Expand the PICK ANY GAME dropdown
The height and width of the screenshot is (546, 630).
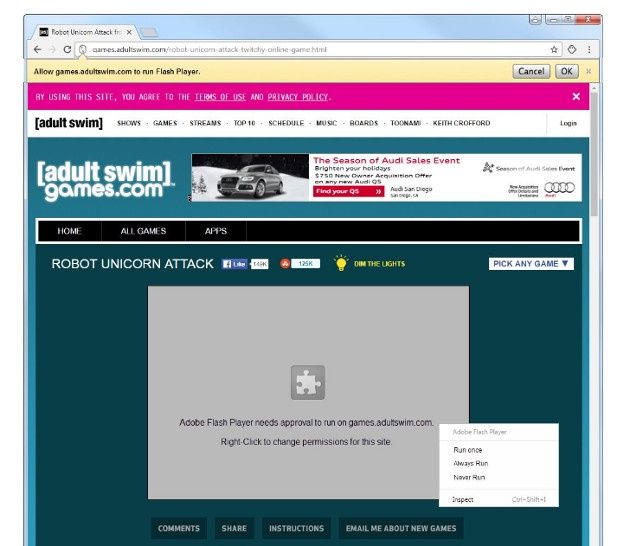coord(531,264)
